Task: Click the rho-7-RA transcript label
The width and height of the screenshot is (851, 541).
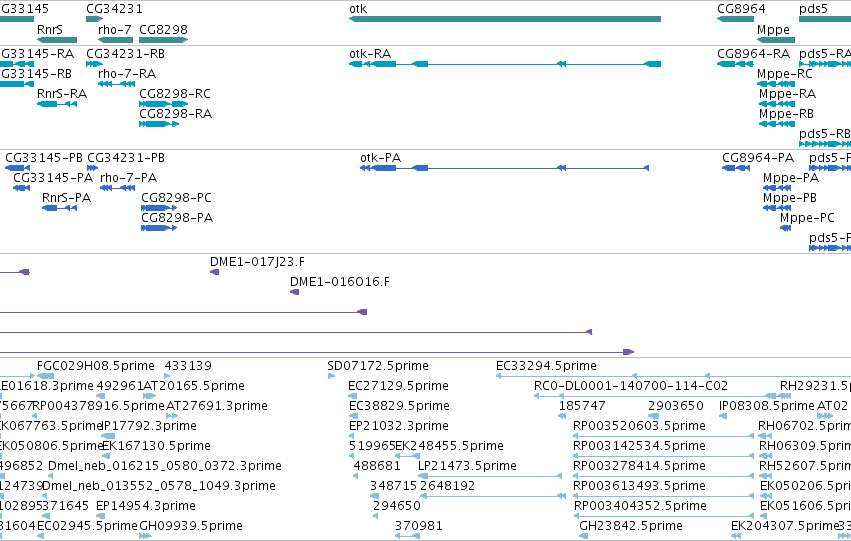Action: click(127, 74)
